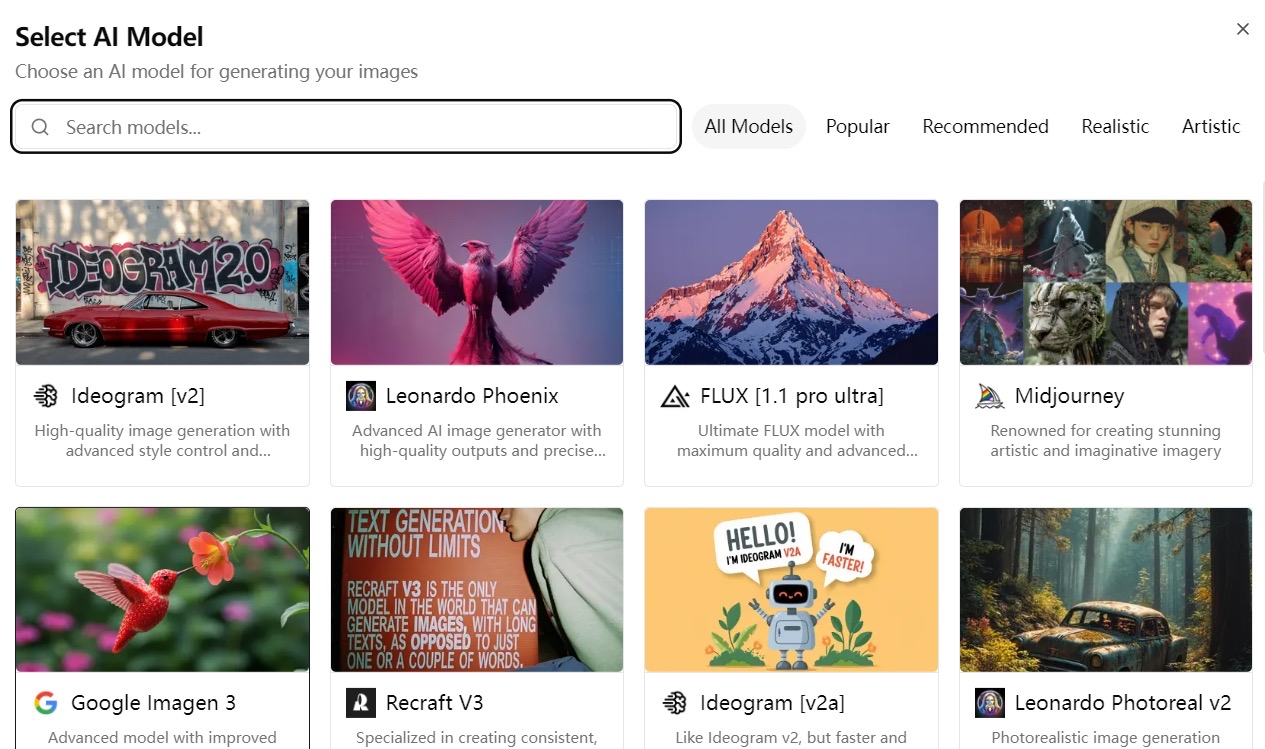Focus the Search models input field
Screen dimensions: 1265x749
tap(346, 127)
